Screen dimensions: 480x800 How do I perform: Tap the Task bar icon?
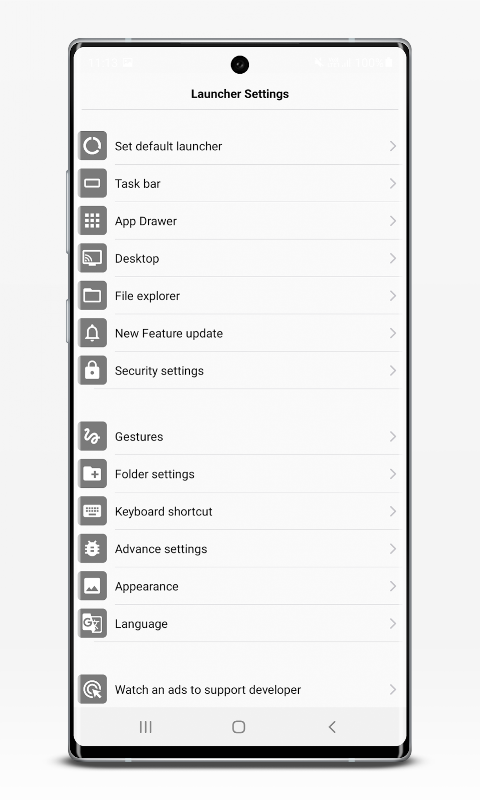(92, 183)
